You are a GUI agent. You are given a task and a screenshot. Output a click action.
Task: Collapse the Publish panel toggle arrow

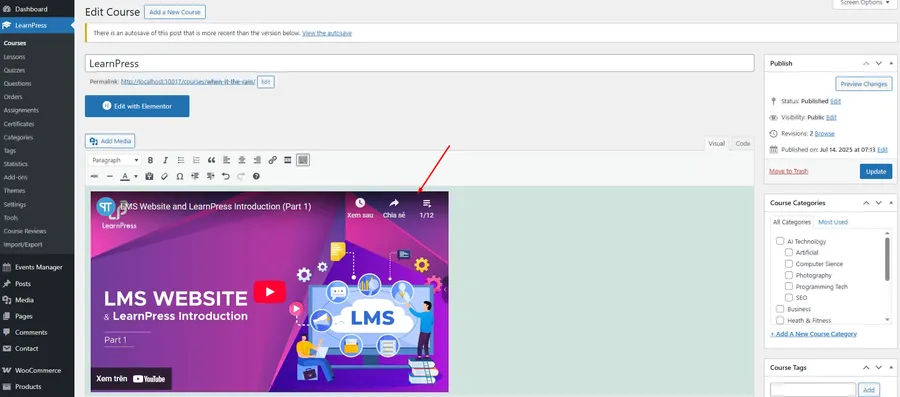point(891,63)
